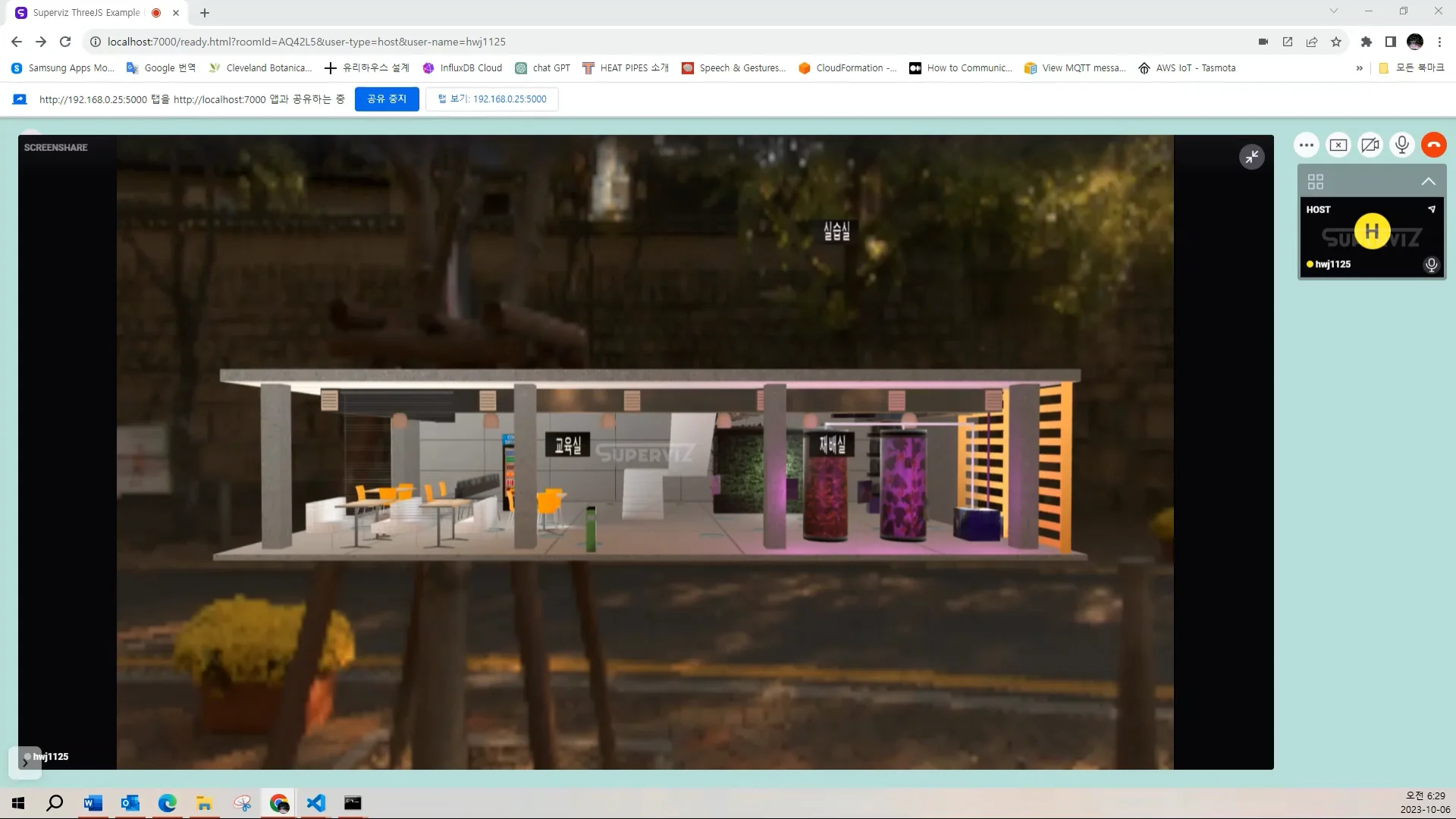Click the 교육실 label in the 3D scene

coord(567,445)
